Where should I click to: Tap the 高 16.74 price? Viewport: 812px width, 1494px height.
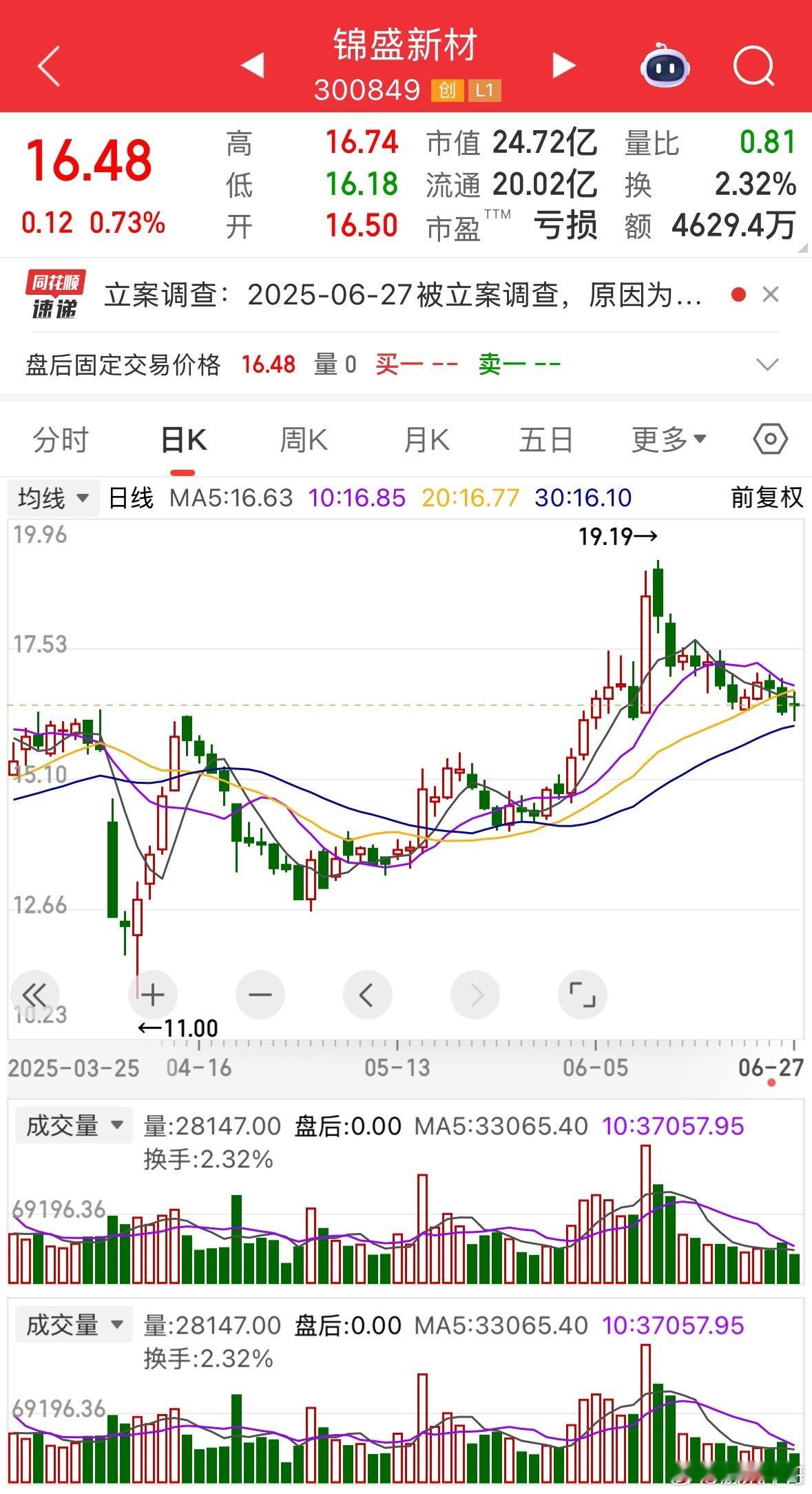click(x=312, y=143)
